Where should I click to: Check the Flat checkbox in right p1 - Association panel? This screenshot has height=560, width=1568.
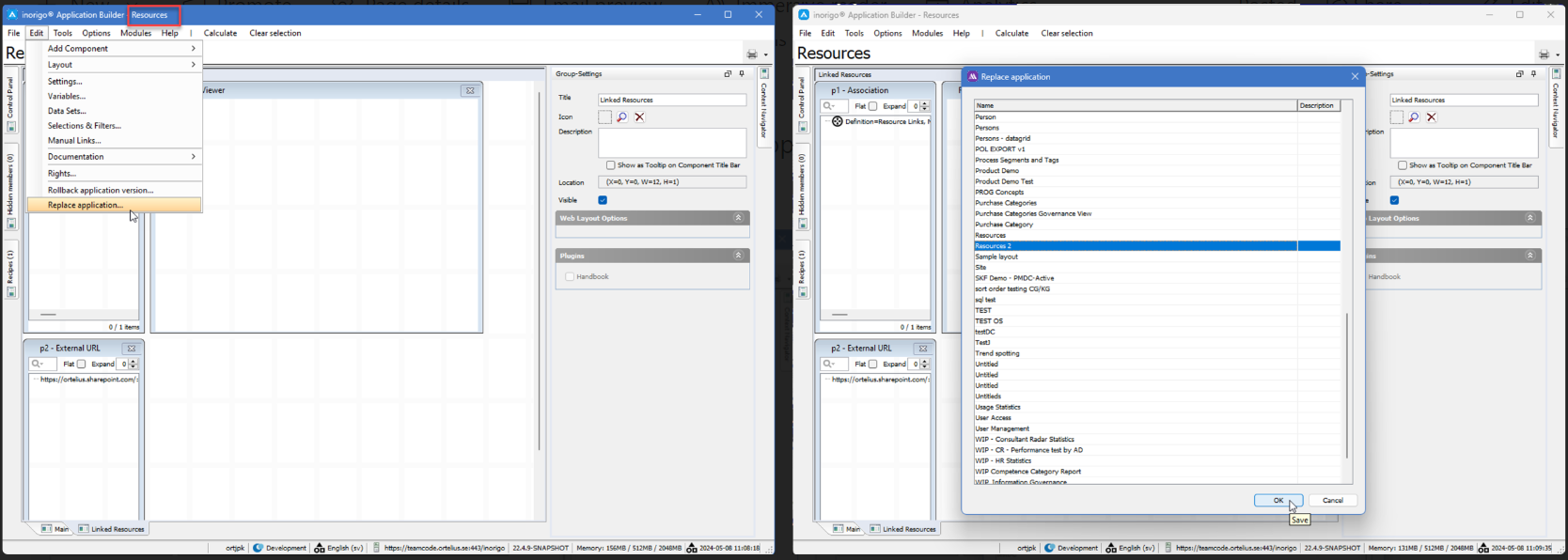[873, 106]
